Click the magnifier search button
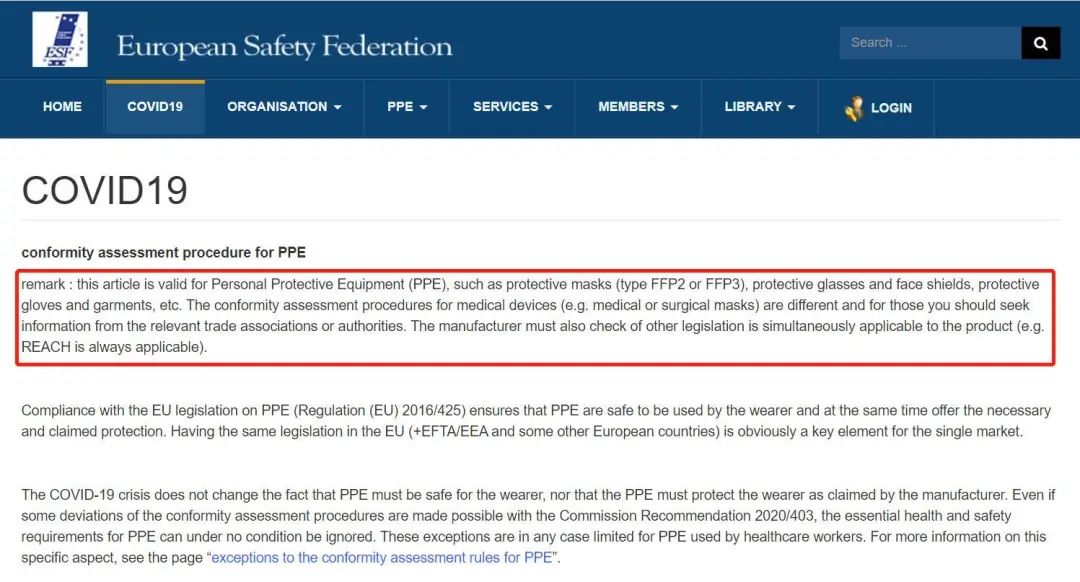The height and width of the screenshot is (582, 1080). 1040,43
